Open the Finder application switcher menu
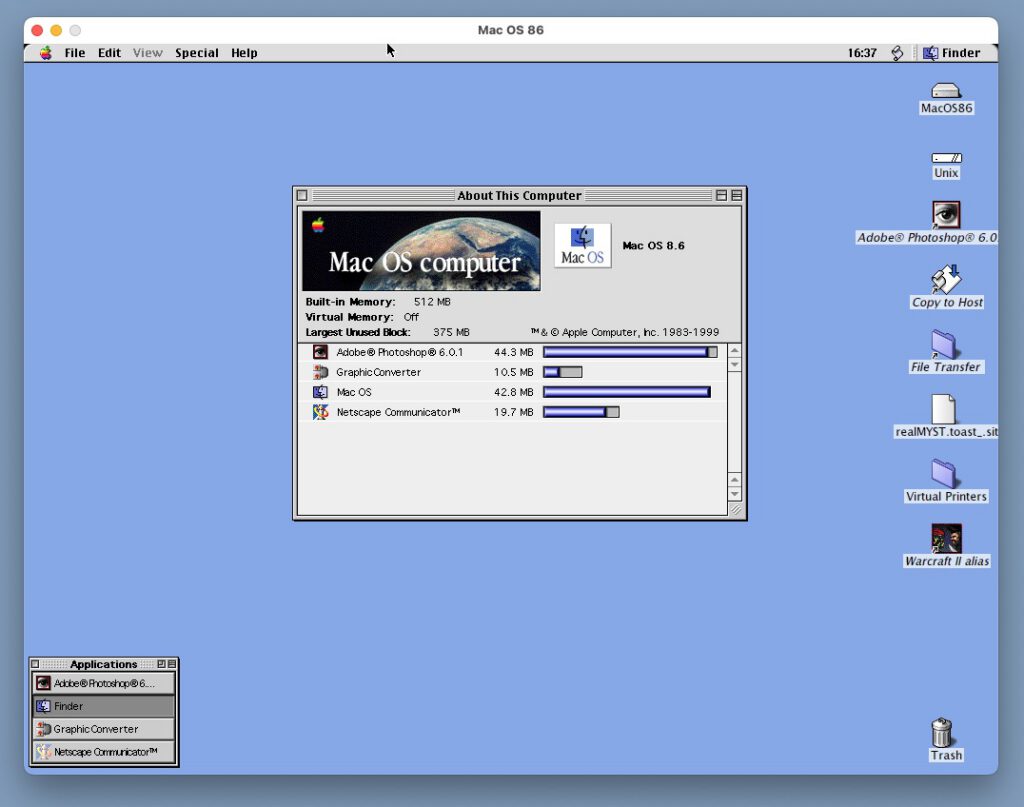The height and width of the screenshot is (807, 1024). (951, 53)
